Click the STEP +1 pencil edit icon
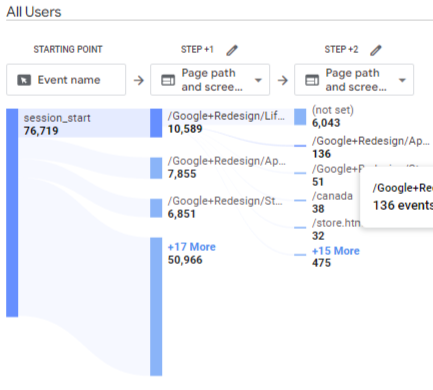Image resolution: width=433 pixels, height=390 pixels. point(232,50)
